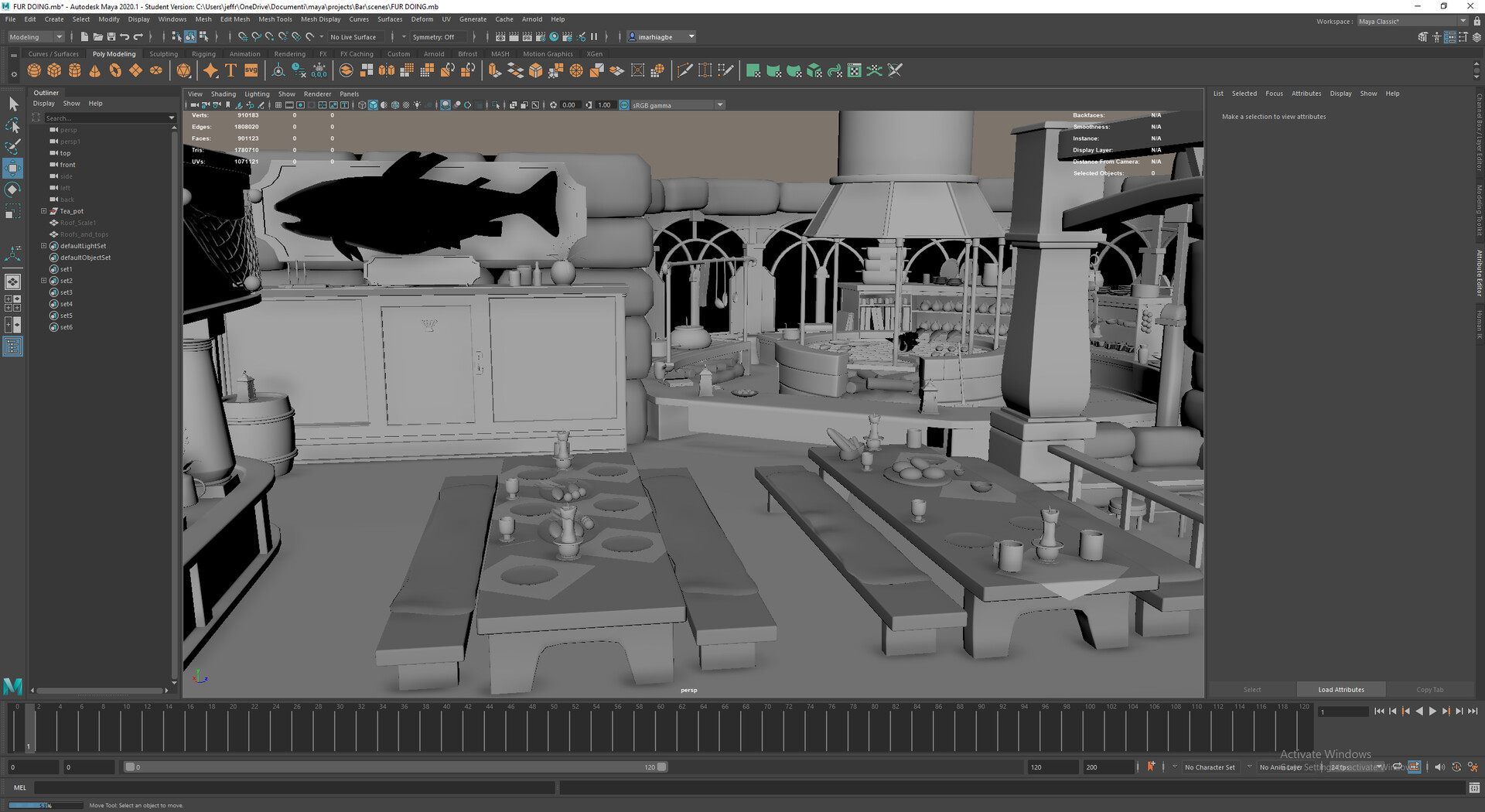Pick the Lasso select tool in toolbox
The image size is (1485, 812).
coord(13,125)
